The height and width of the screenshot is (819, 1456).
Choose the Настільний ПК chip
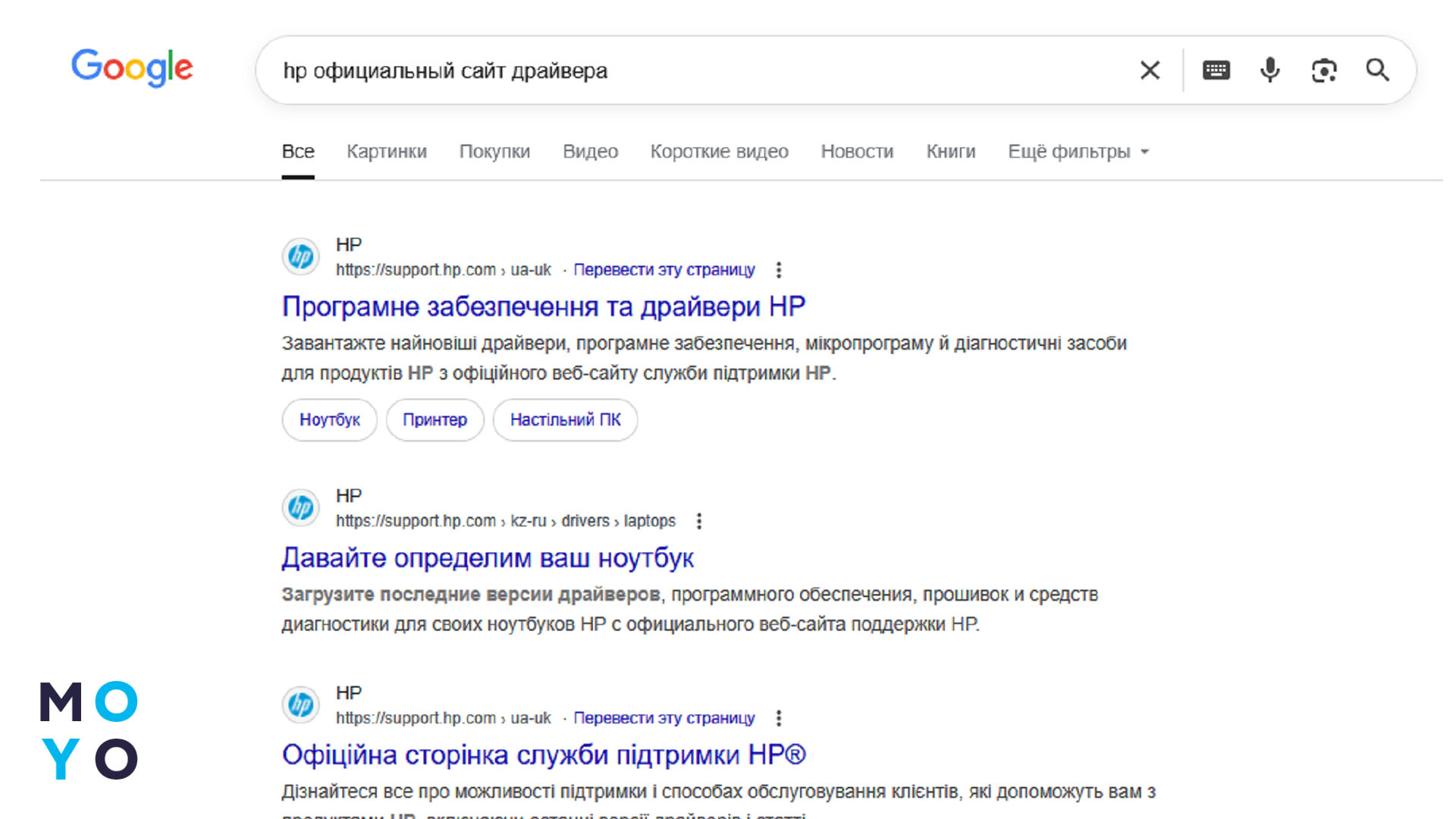[565, 419]
